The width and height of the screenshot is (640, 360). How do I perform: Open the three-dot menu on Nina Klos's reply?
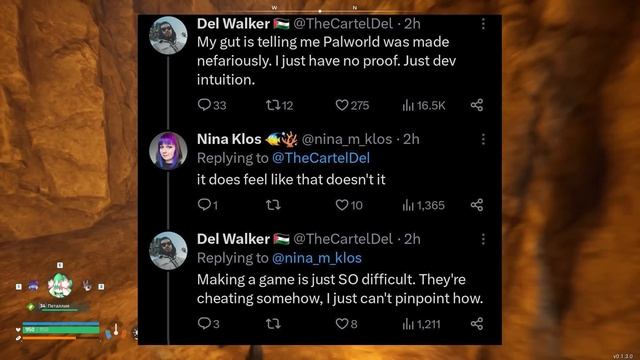(483, 139)
